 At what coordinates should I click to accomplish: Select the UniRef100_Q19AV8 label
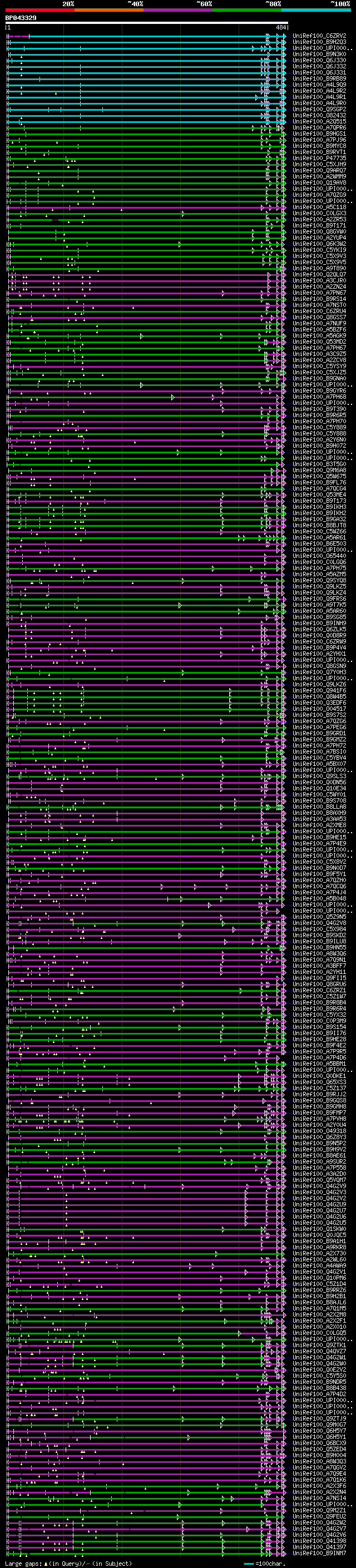319,182
